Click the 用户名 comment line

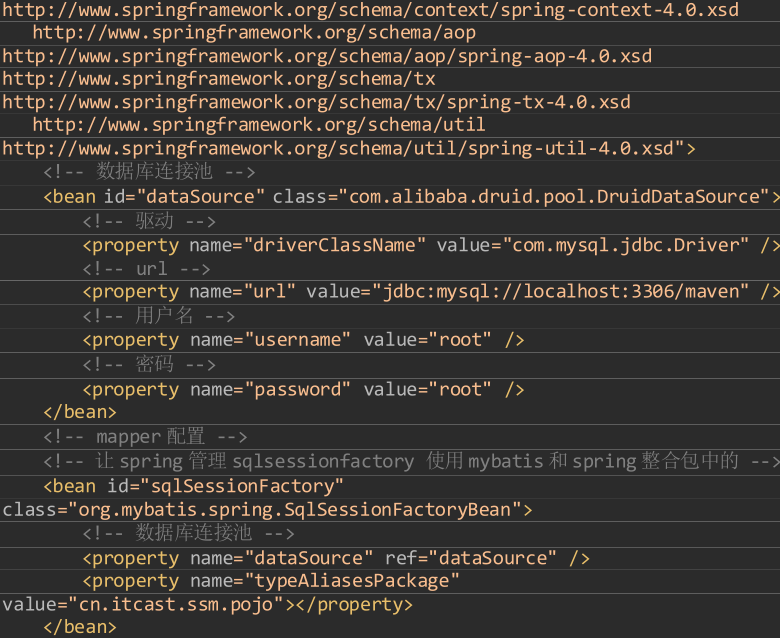click(x=159, y=316)
